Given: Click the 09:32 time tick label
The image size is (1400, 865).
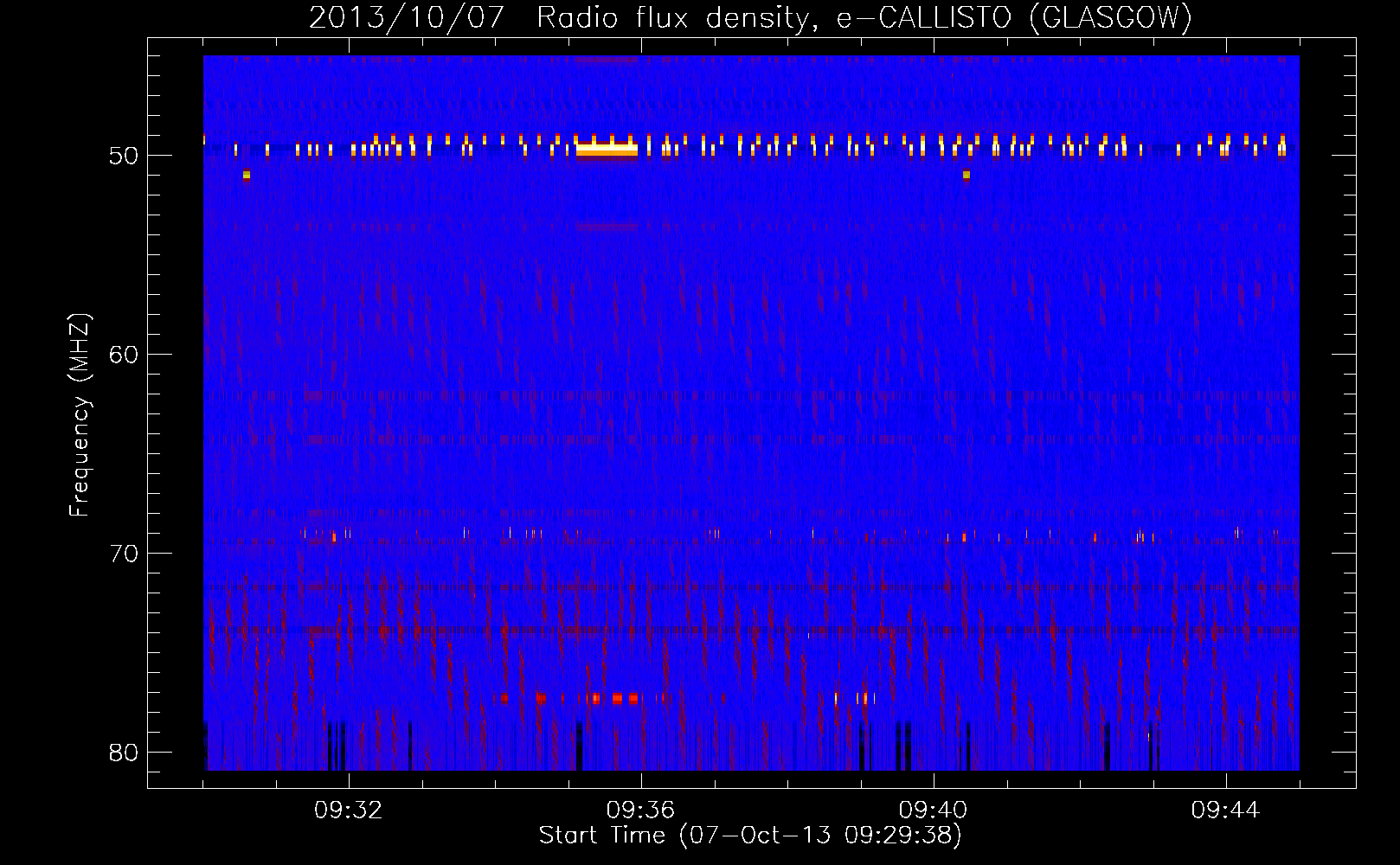Looking at the screenshot, I should click(349, 811).
